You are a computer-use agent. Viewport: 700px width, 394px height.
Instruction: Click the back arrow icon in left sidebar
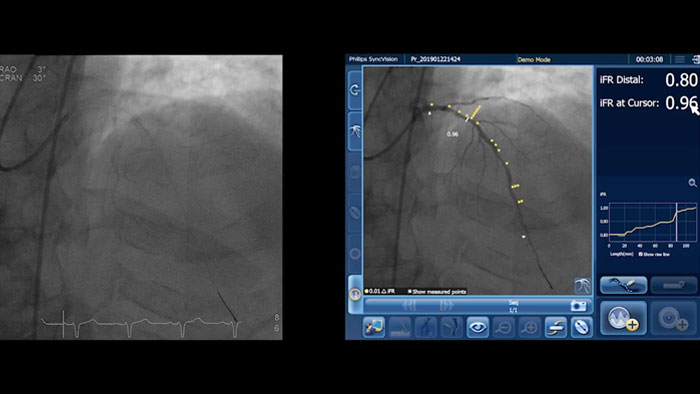pos(355,90)
